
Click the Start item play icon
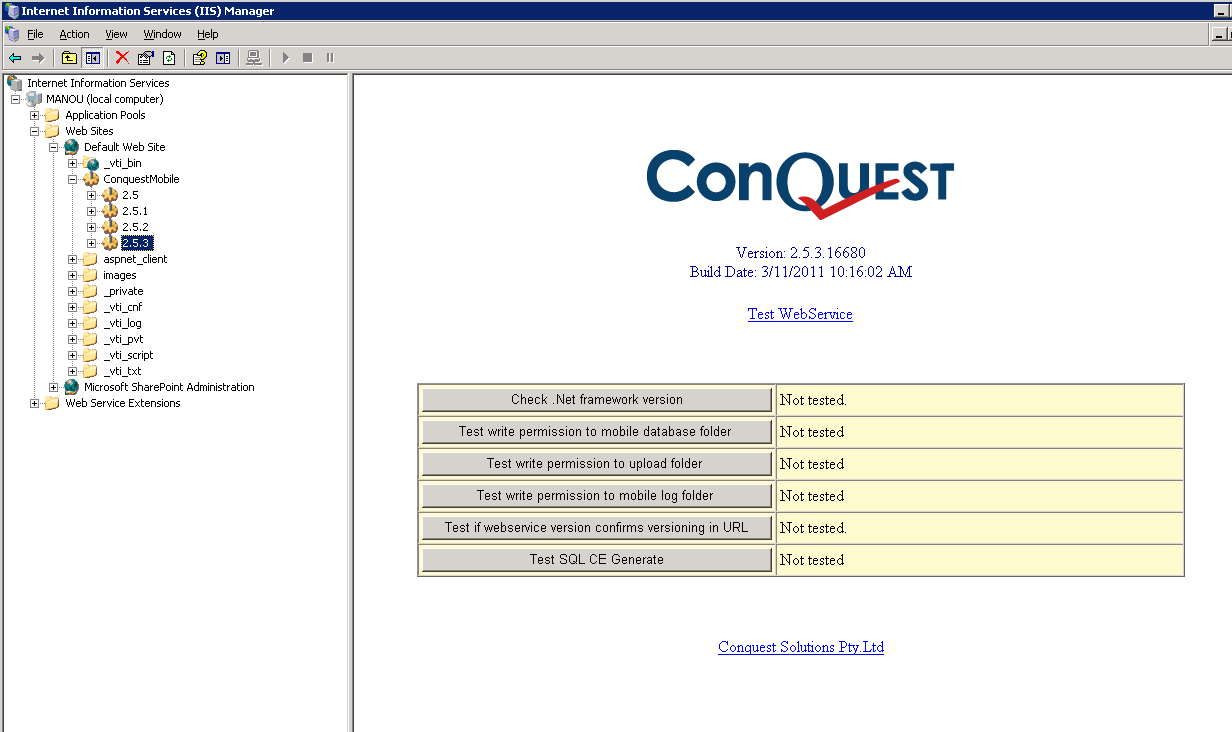[x=285, y=58]
